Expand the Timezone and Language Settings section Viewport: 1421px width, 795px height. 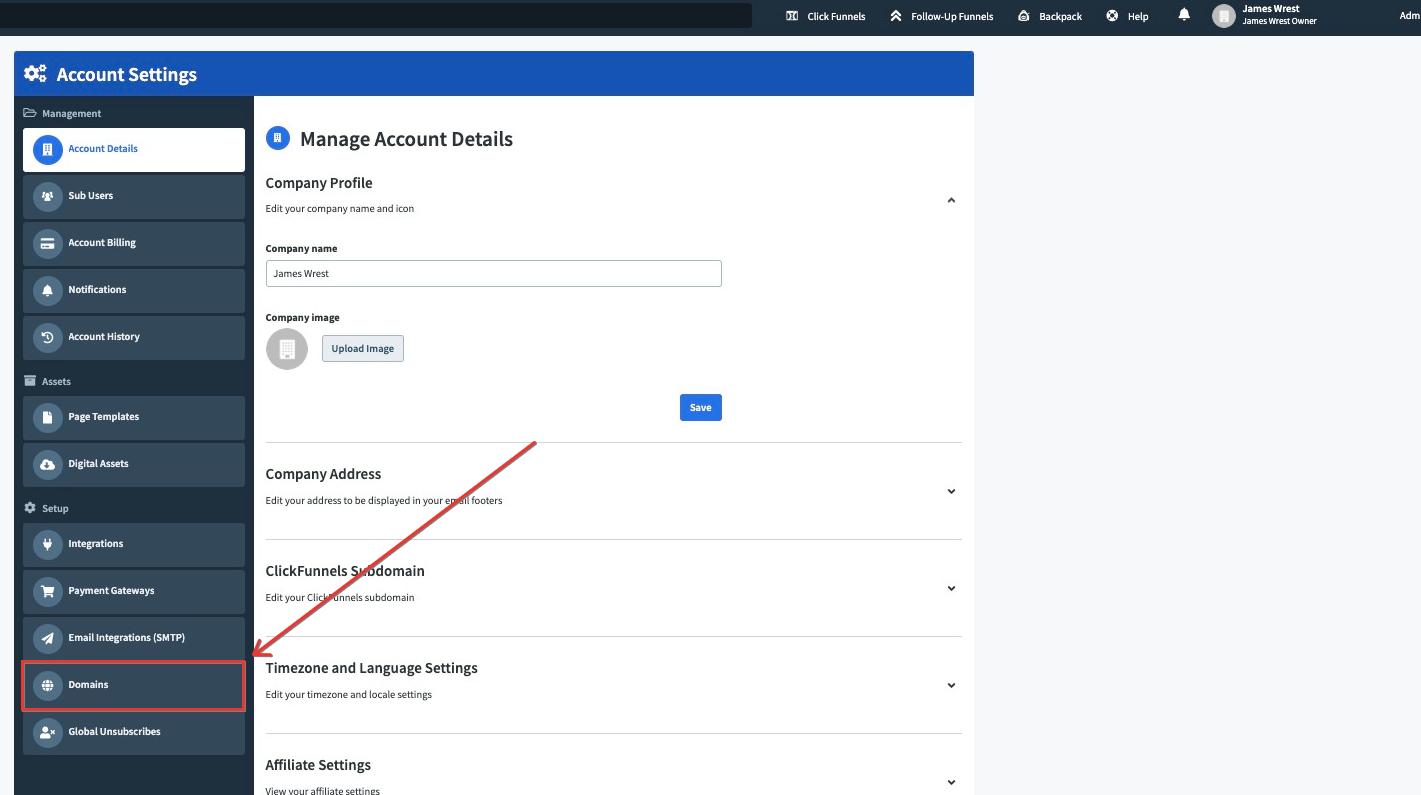(x=951, y=685)
